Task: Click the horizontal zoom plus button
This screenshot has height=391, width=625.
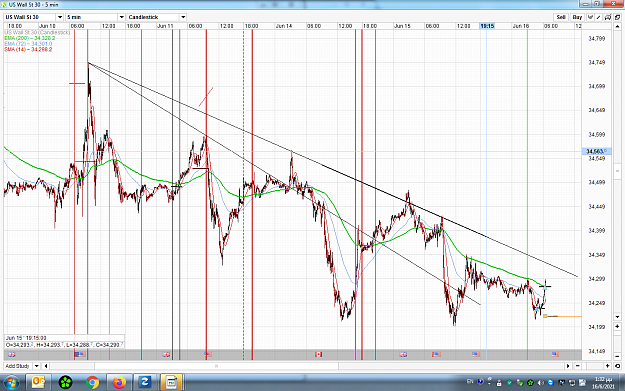Action: [607, 366]
